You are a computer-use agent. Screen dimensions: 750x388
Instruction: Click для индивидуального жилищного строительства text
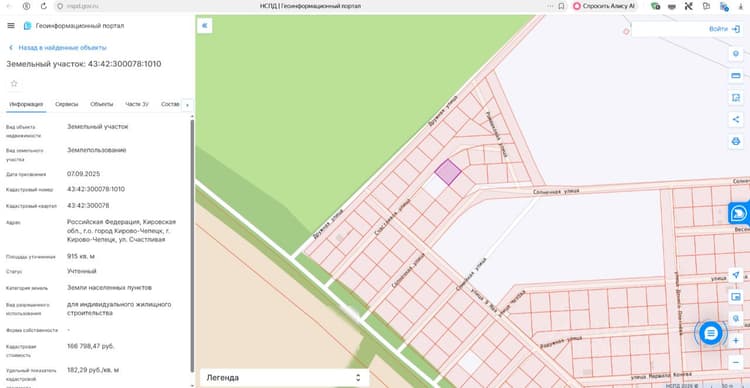coord(119,309)
